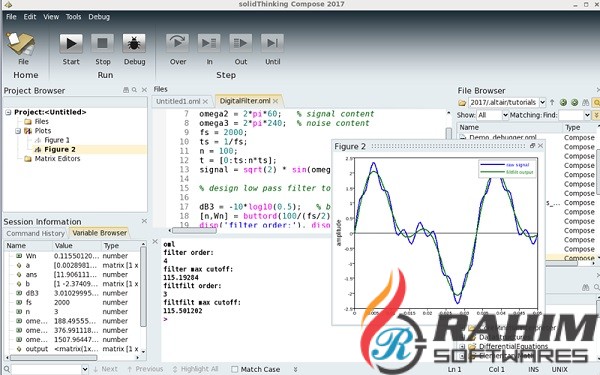
Task: Switch to the Variable Browser tab
Action: click(x=99, y=233)
